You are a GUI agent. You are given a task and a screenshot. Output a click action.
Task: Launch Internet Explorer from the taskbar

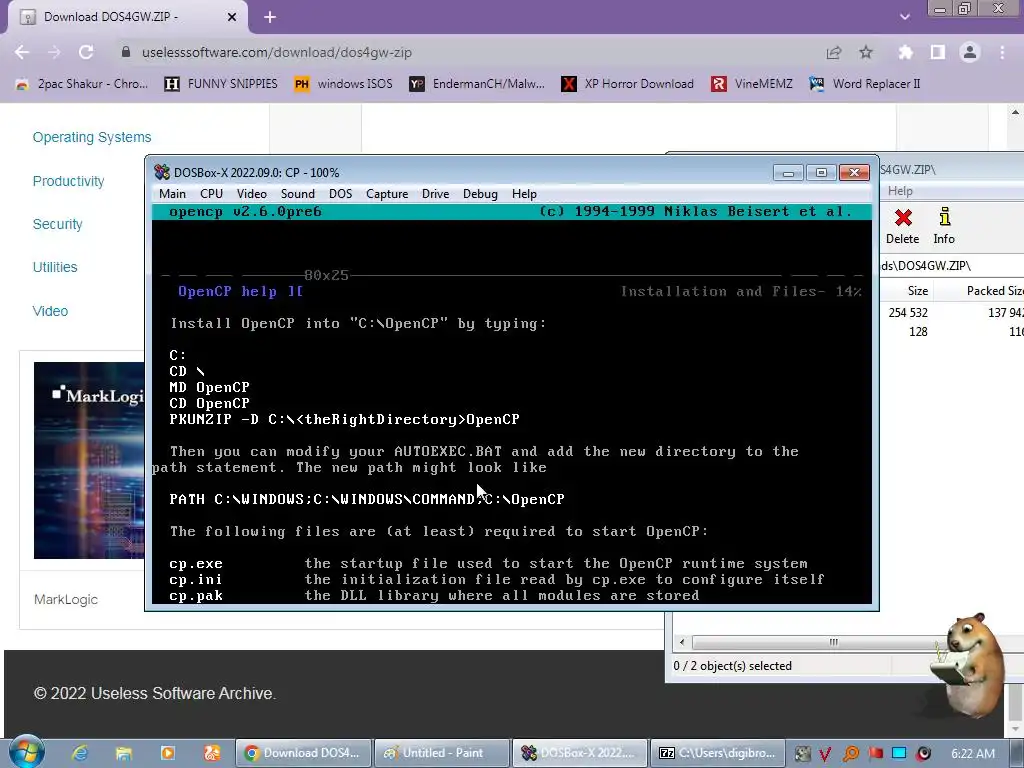(x=80, y=753)
